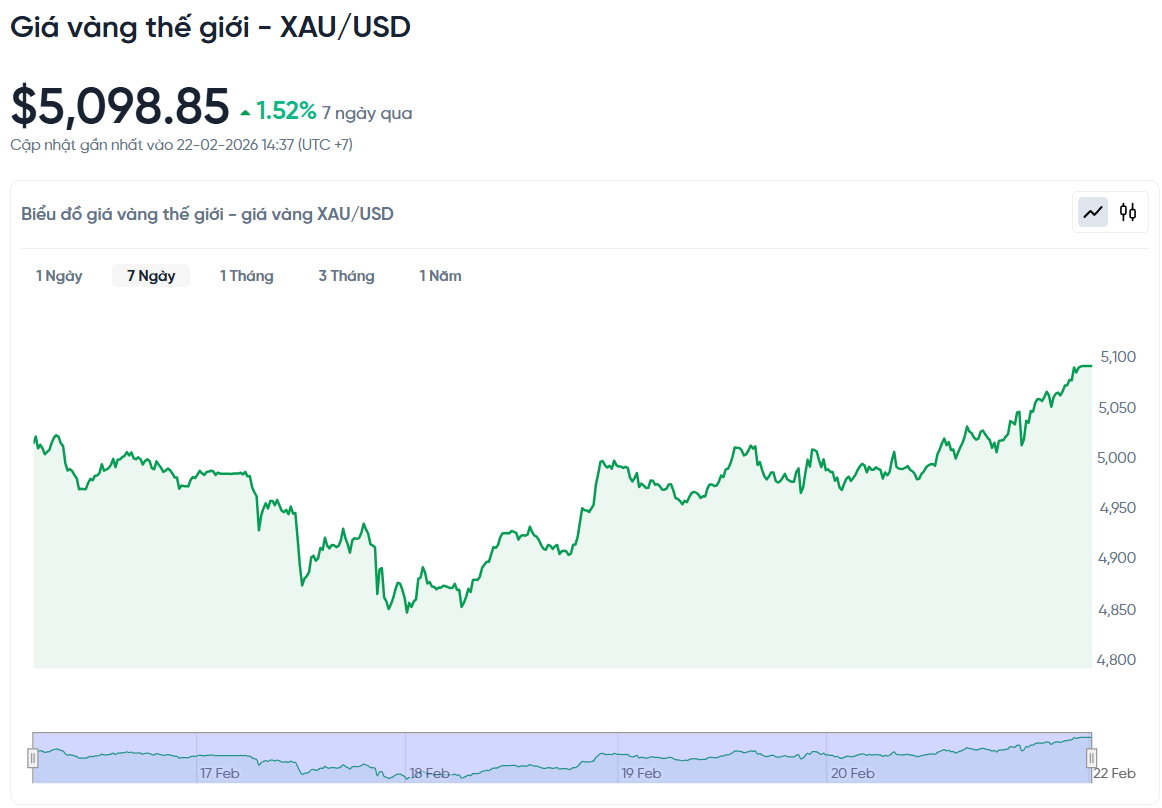1162x808 pixels.
Task: Jump to 18 Feb in navigator
Action: (x=429, y=773)
